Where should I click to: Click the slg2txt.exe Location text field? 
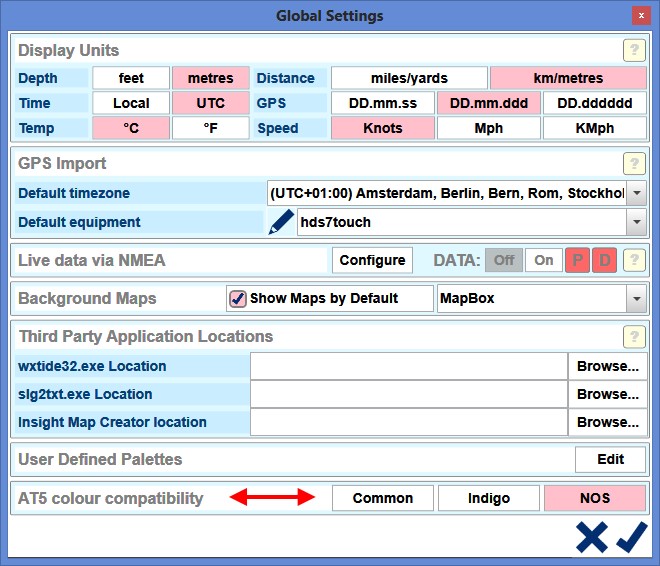coord(408,394)
